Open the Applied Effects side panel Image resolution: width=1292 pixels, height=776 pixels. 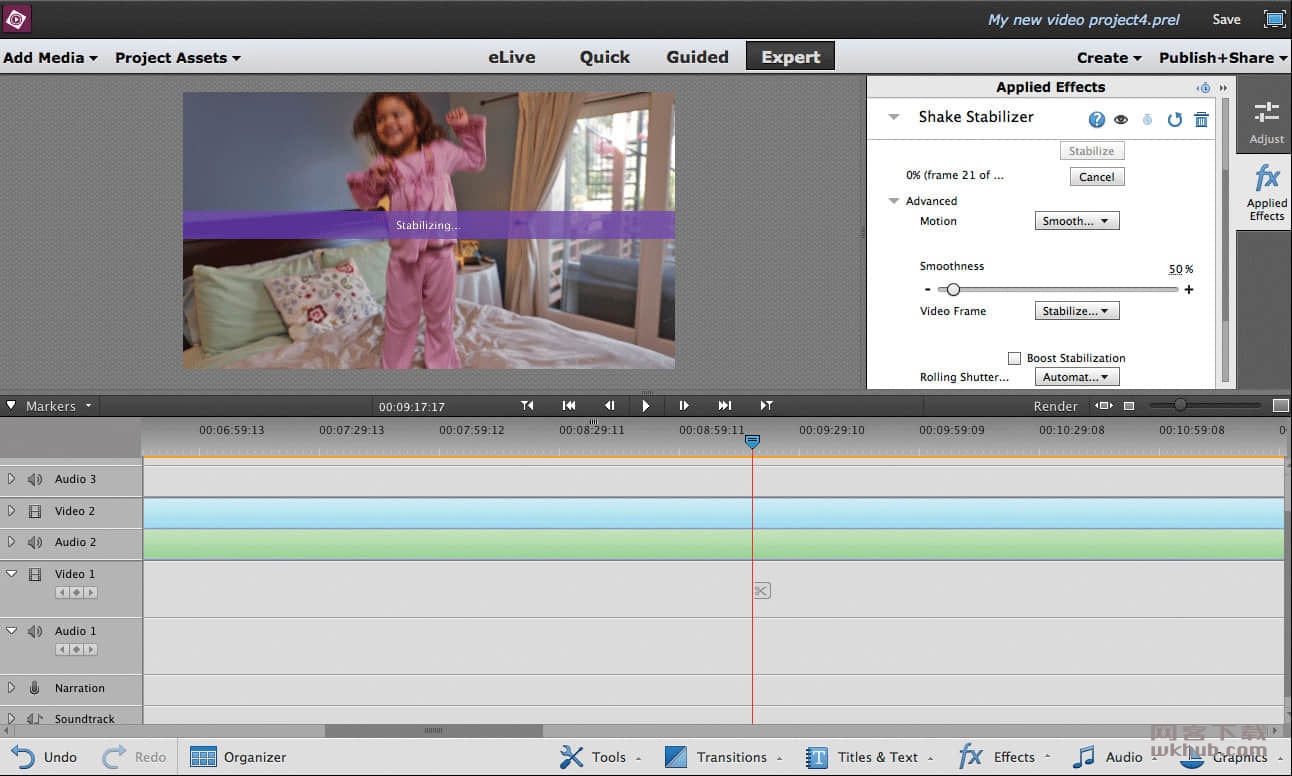1266,193
